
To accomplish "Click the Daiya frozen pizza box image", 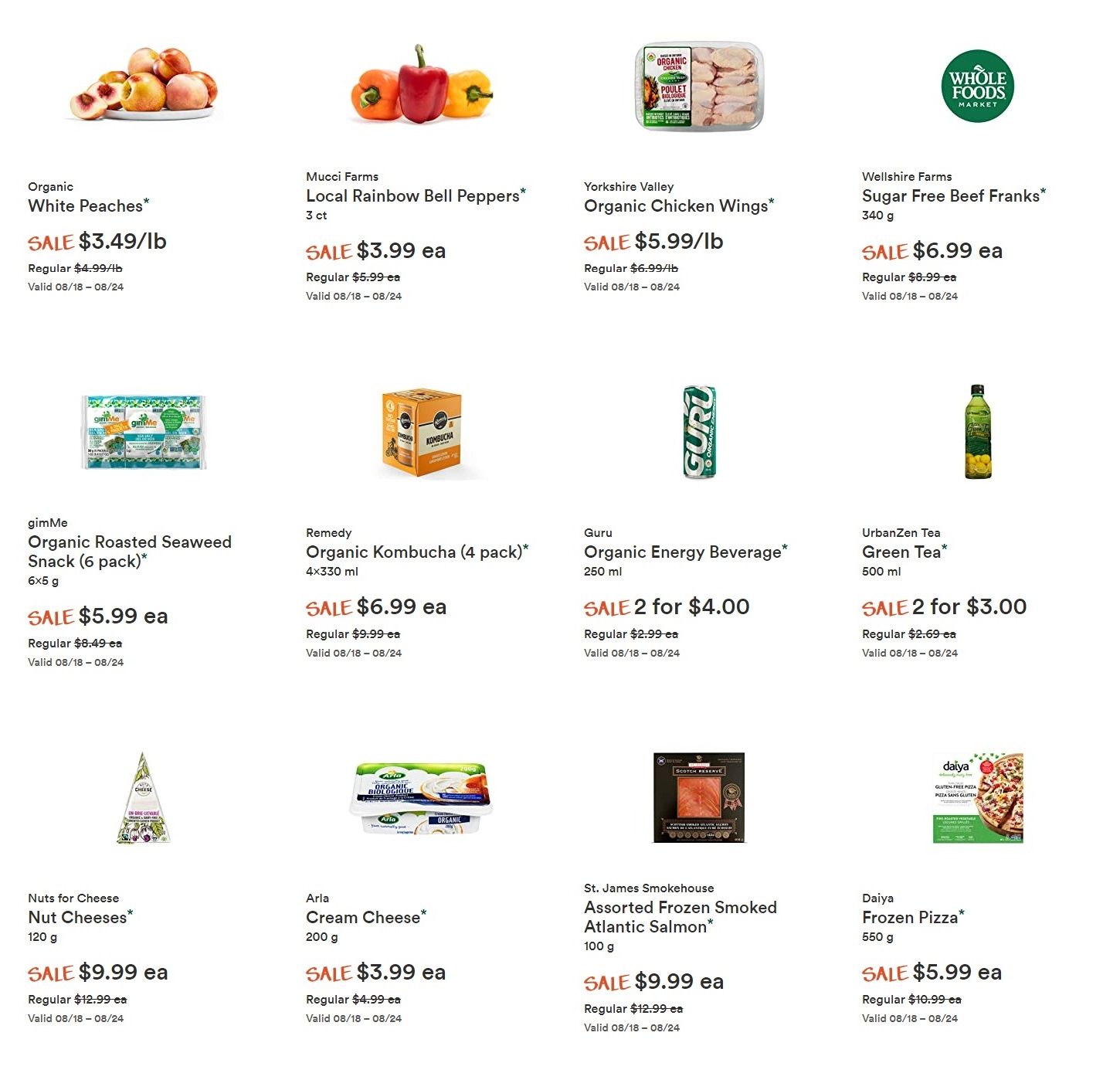I will (978, 797).
